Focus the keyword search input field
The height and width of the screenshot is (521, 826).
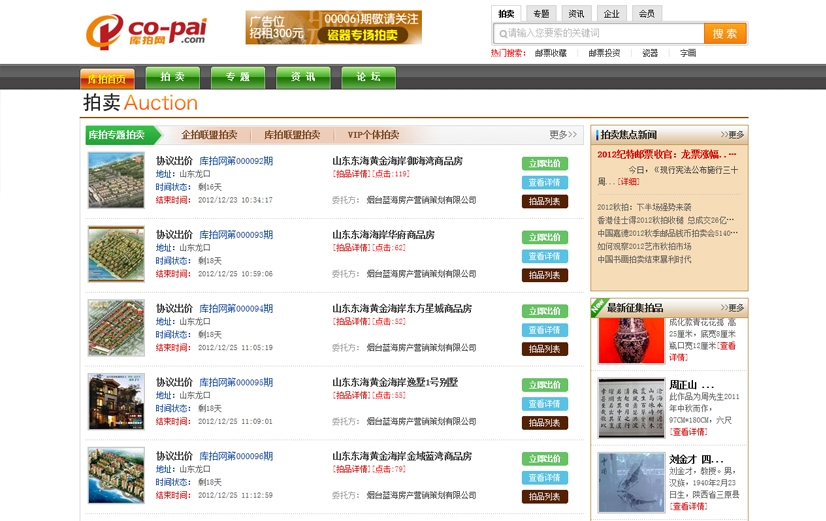pos(598,33)
